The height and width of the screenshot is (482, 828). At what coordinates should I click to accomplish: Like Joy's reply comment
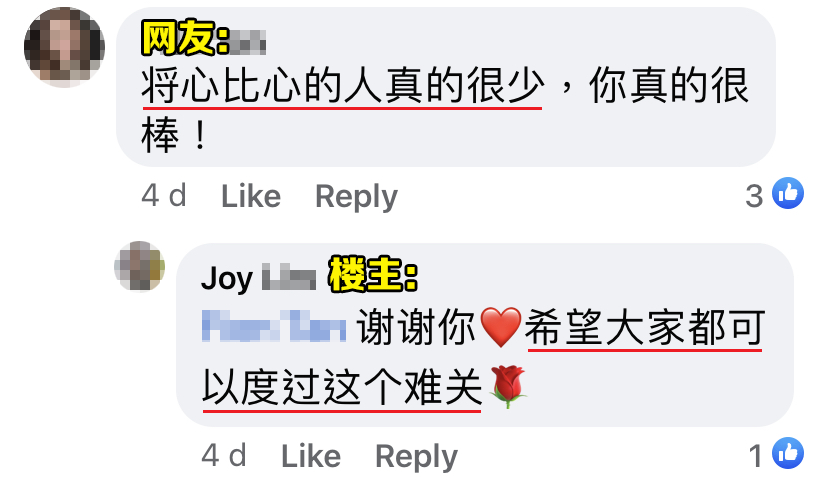310,456
